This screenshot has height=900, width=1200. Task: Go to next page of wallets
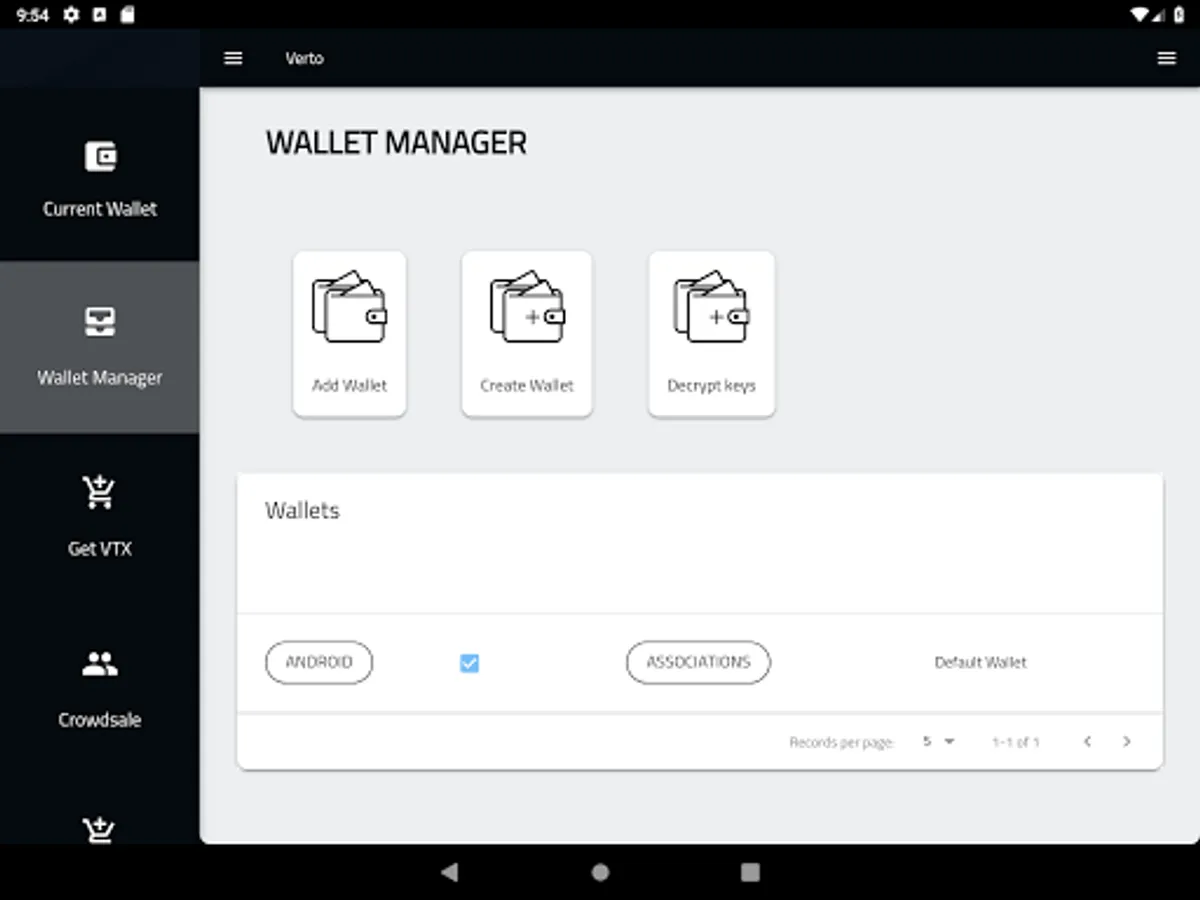click(1127, 742)
